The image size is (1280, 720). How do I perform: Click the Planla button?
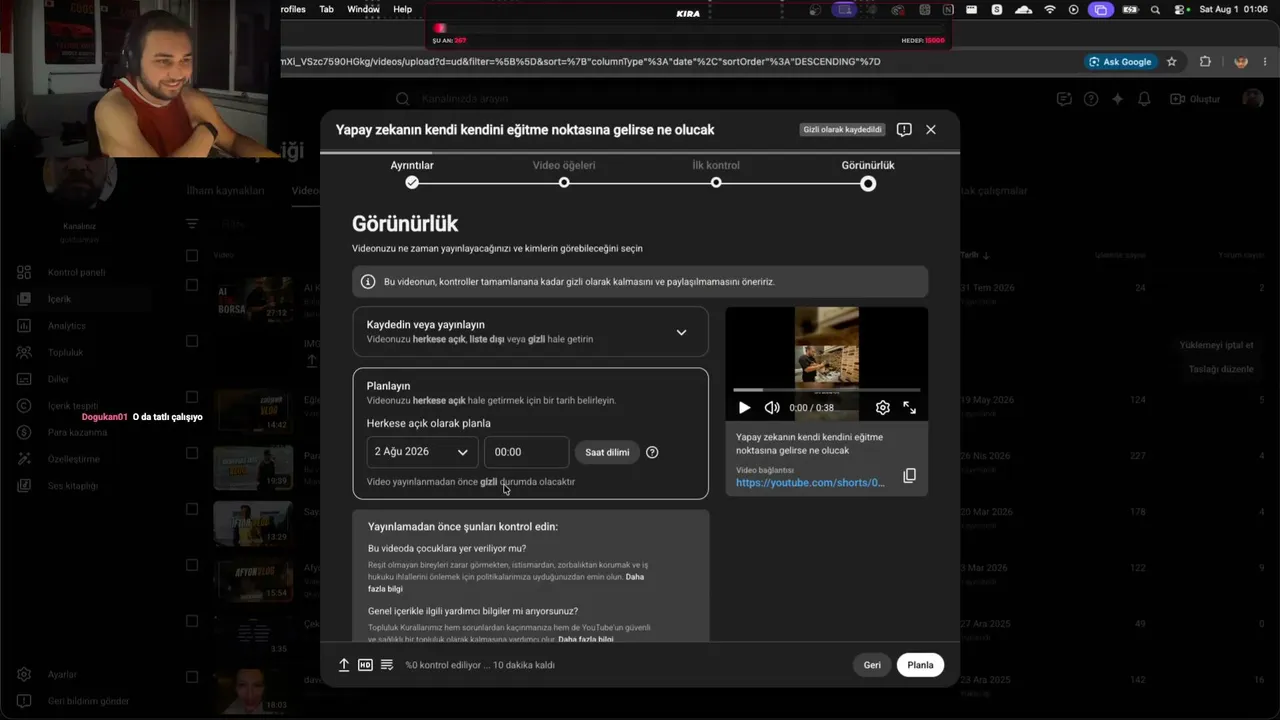coord(920,665)
